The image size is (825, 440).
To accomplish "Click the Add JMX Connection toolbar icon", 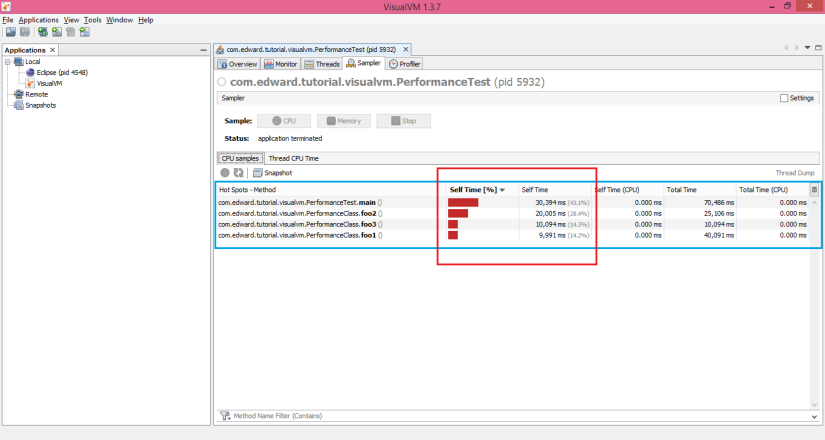I will click(x=56, y=32).
